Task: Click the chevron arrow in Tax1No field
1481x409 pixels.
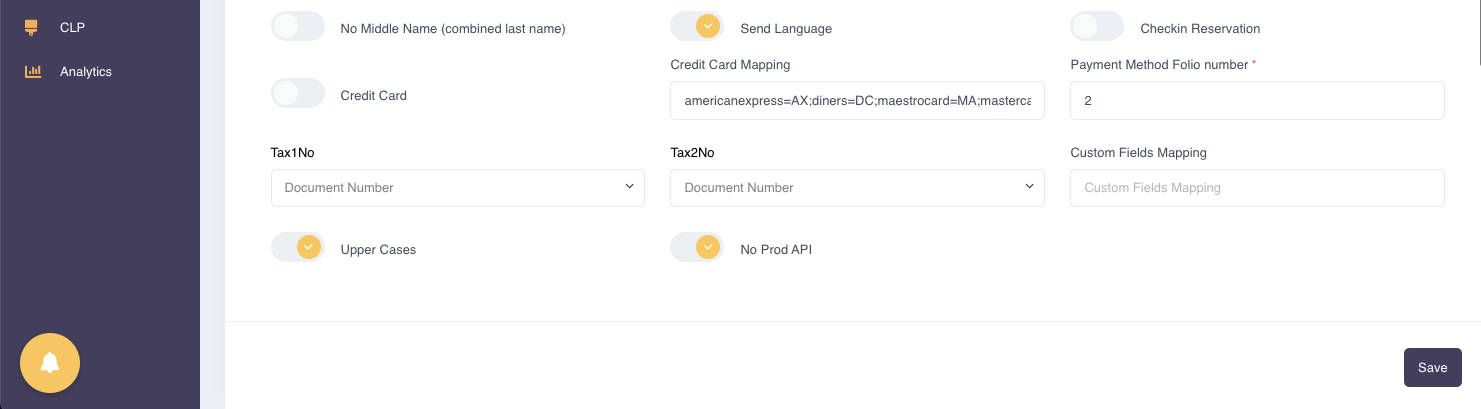Action: coord(629,186)
